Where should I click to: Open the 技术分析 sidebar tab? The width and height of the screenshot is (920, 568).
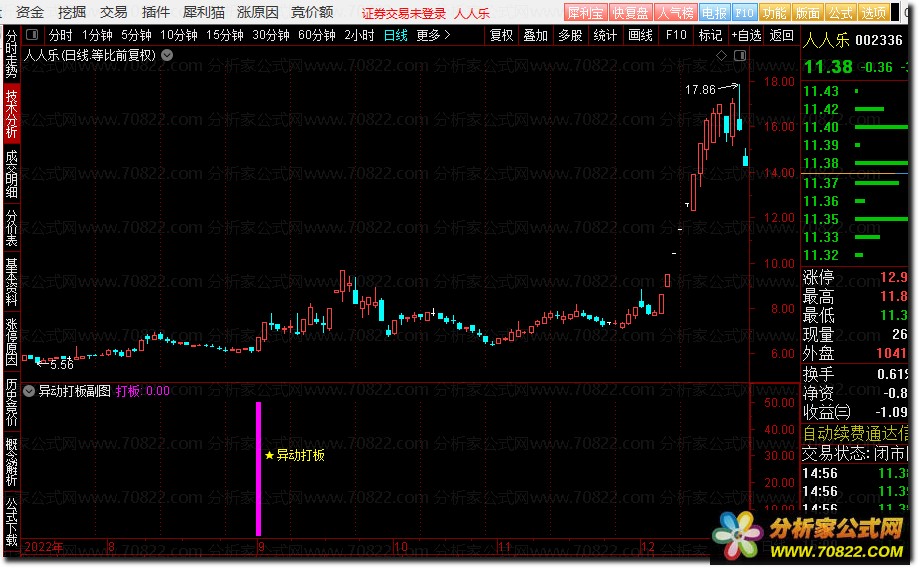tap(11, 114)
